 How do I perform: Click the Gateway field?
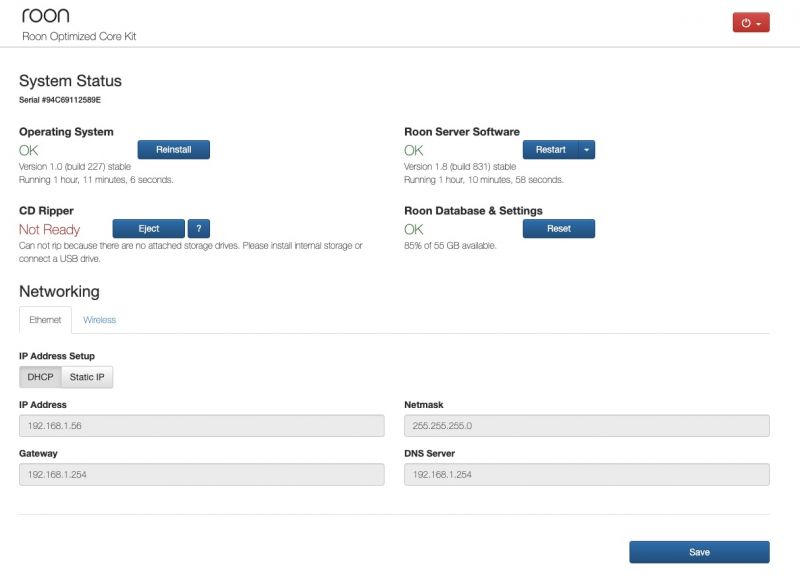202,474
